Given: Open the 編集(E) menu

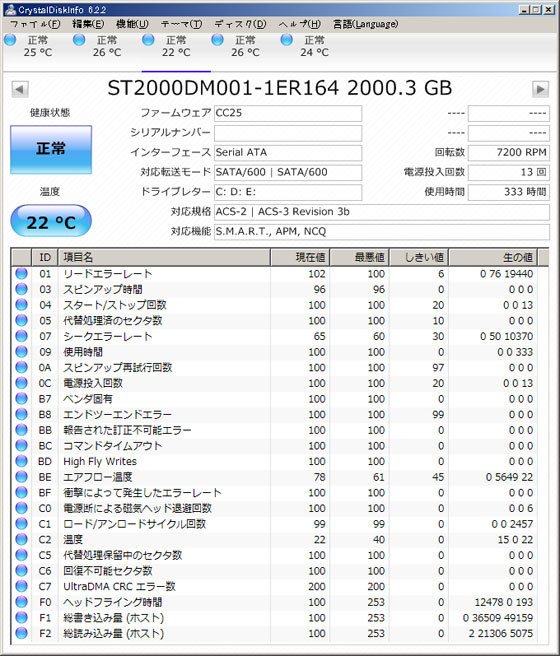Looking at the screenshot, I should click(x=88, y=24).
